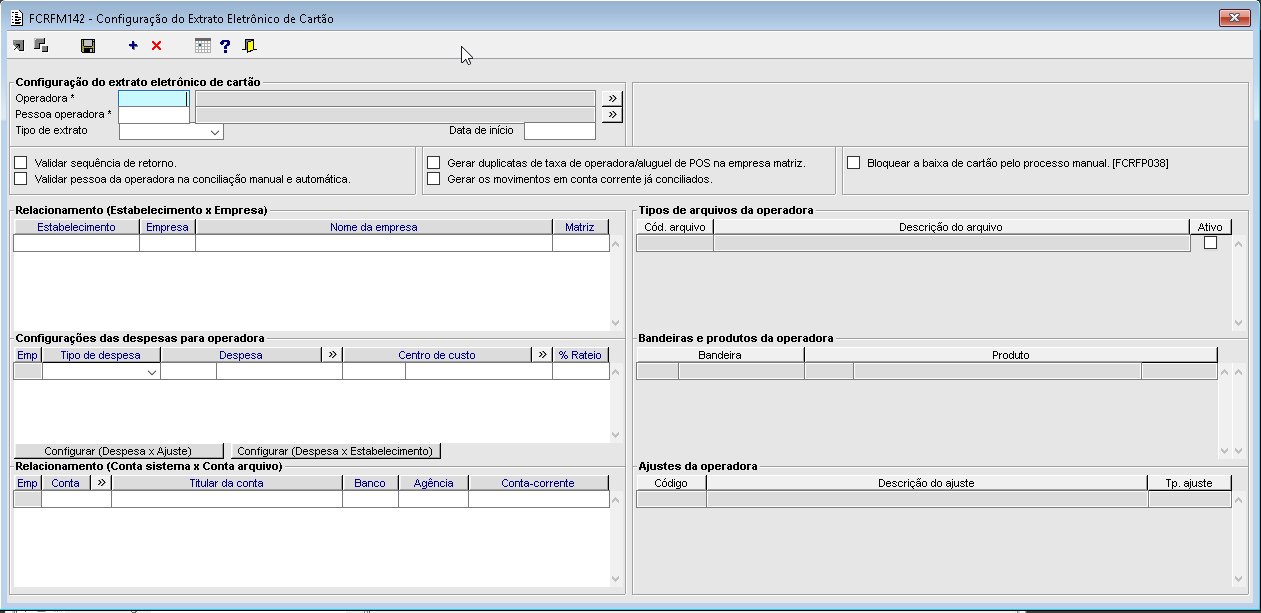Focus the Operadora code input field
This screenshot has height=613, width=1261.
click(153, 98)
